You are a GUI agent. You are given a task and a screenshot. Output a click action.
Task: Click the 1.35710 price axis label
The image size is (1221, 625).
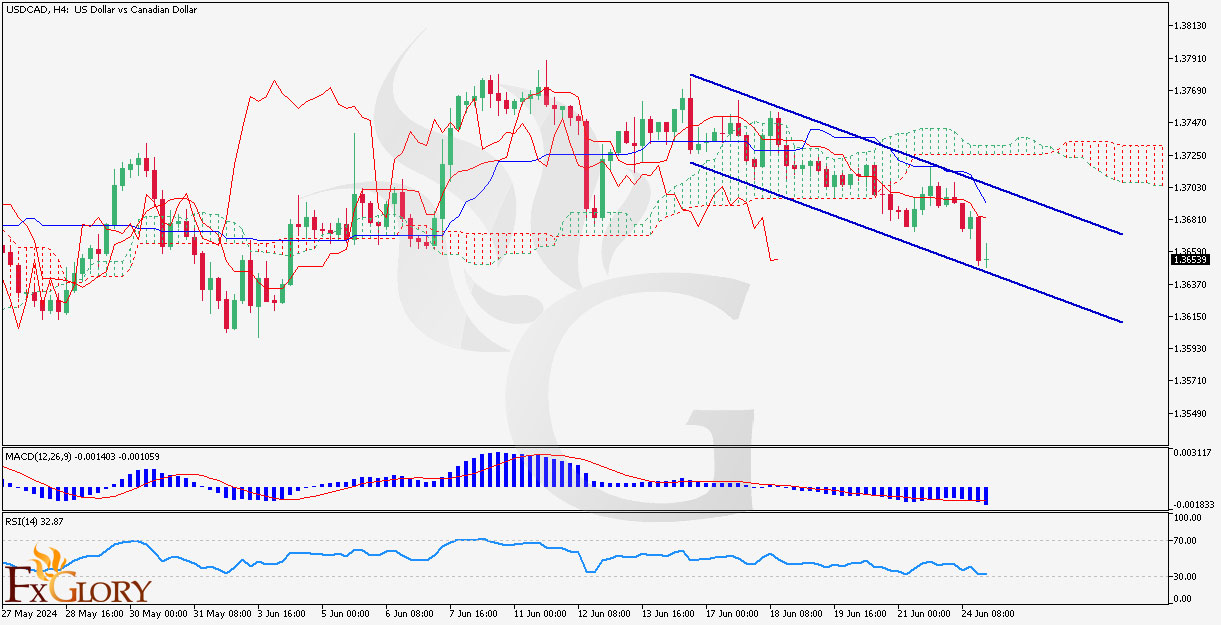[1190, 380]
